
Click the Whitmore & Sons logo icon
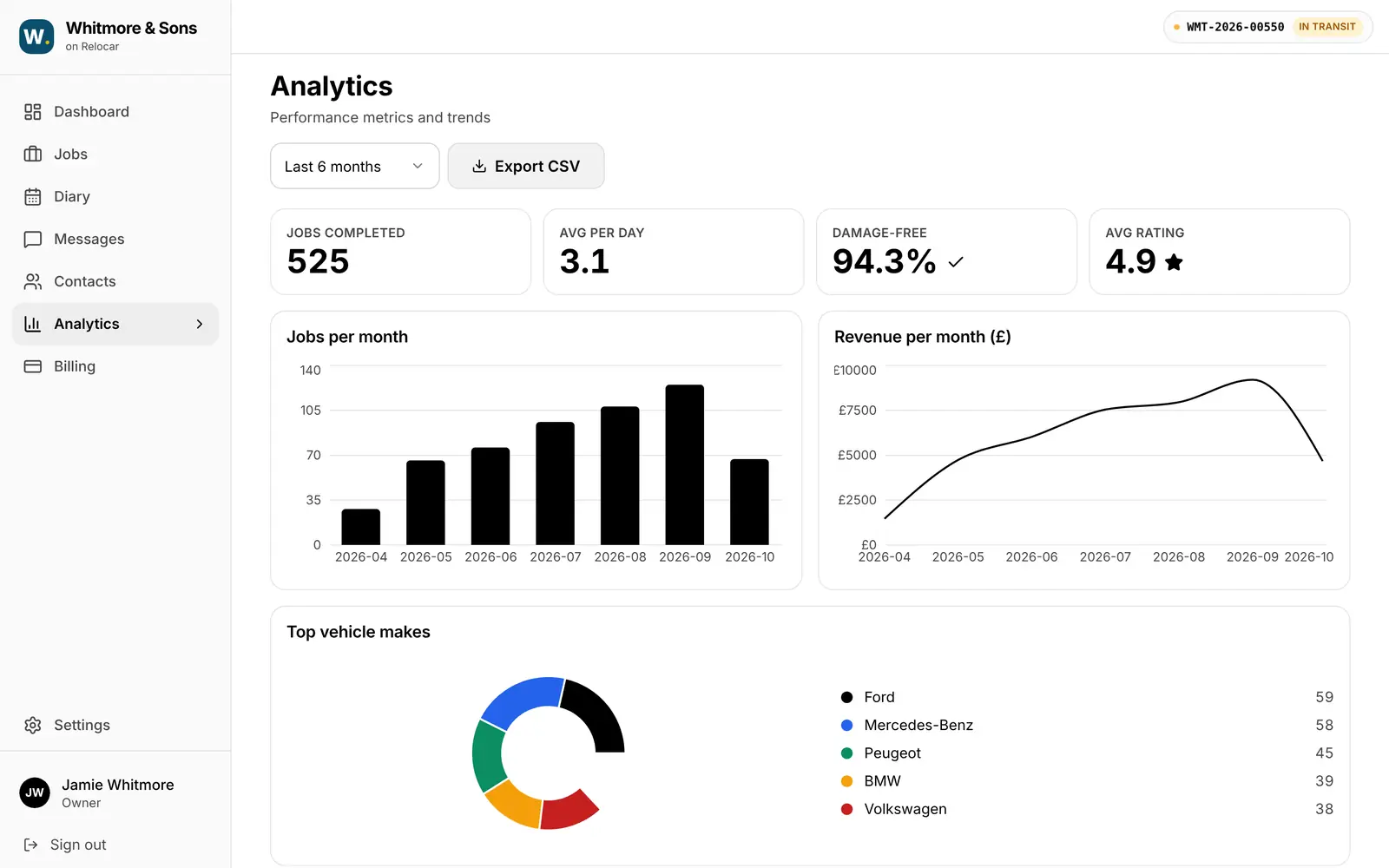click(x=36, y=36)
